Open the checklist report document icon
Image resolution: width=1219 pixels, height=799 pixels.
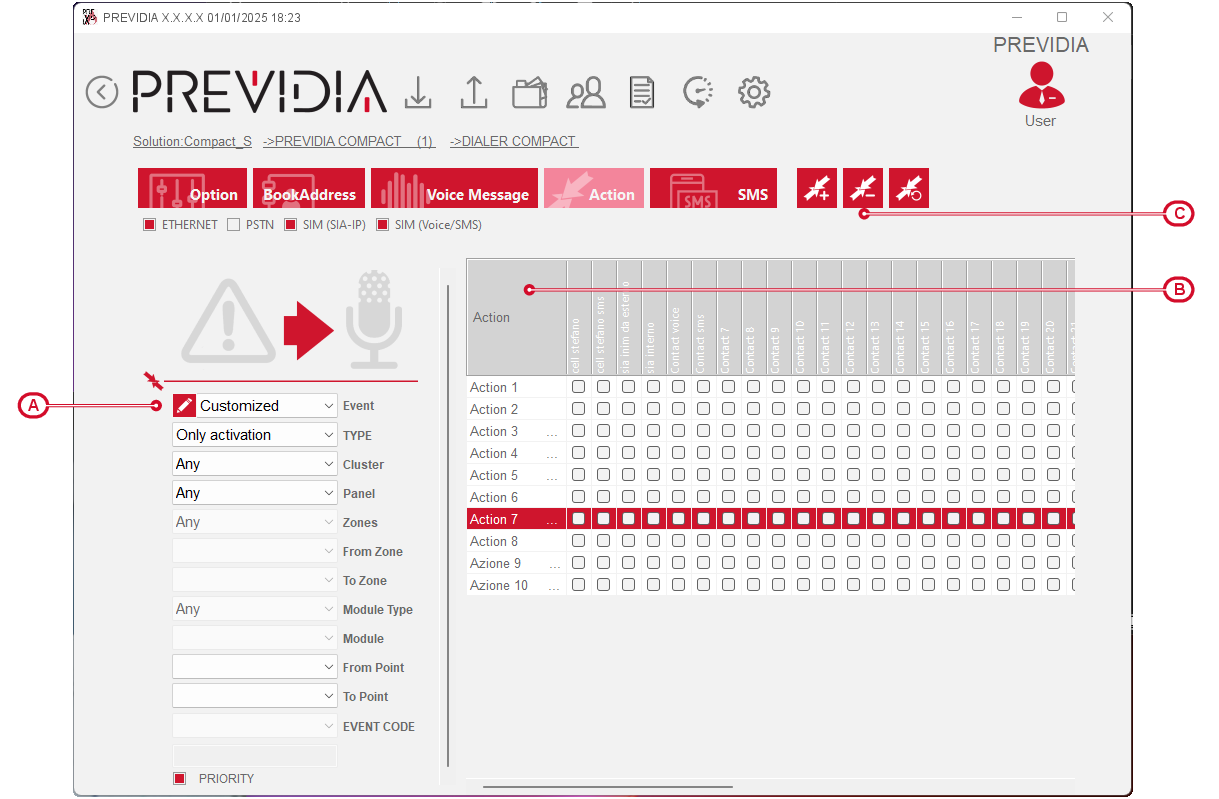642,93
